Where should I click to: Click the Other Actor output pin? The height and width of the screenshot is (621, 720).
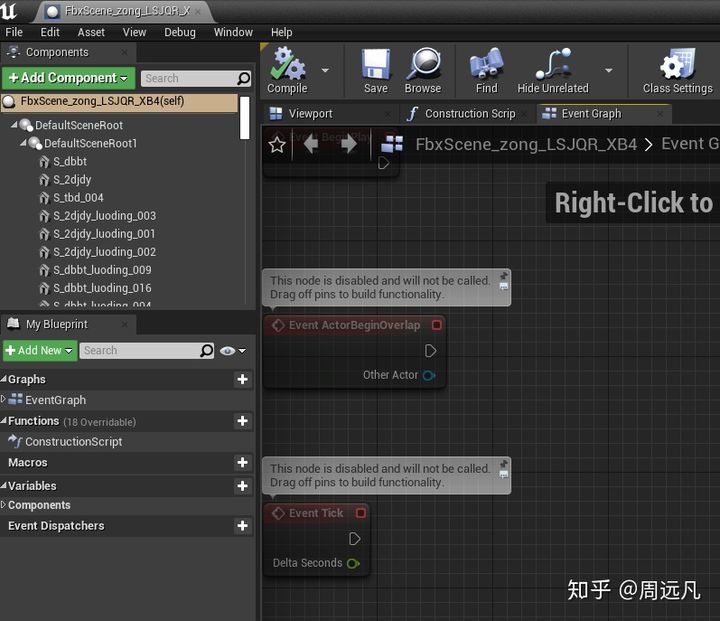pyautogui.click(x=429, y=375)
